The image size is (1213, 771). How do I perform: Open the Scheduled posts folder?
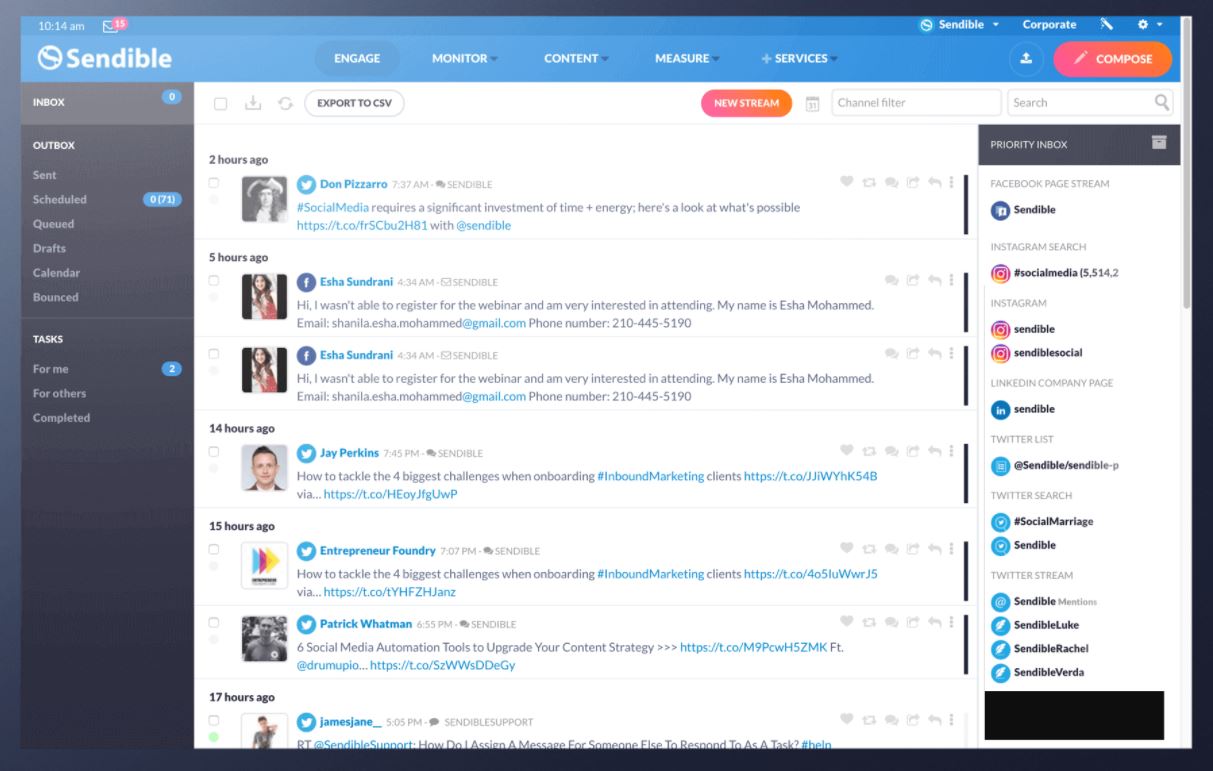(60, 199)
